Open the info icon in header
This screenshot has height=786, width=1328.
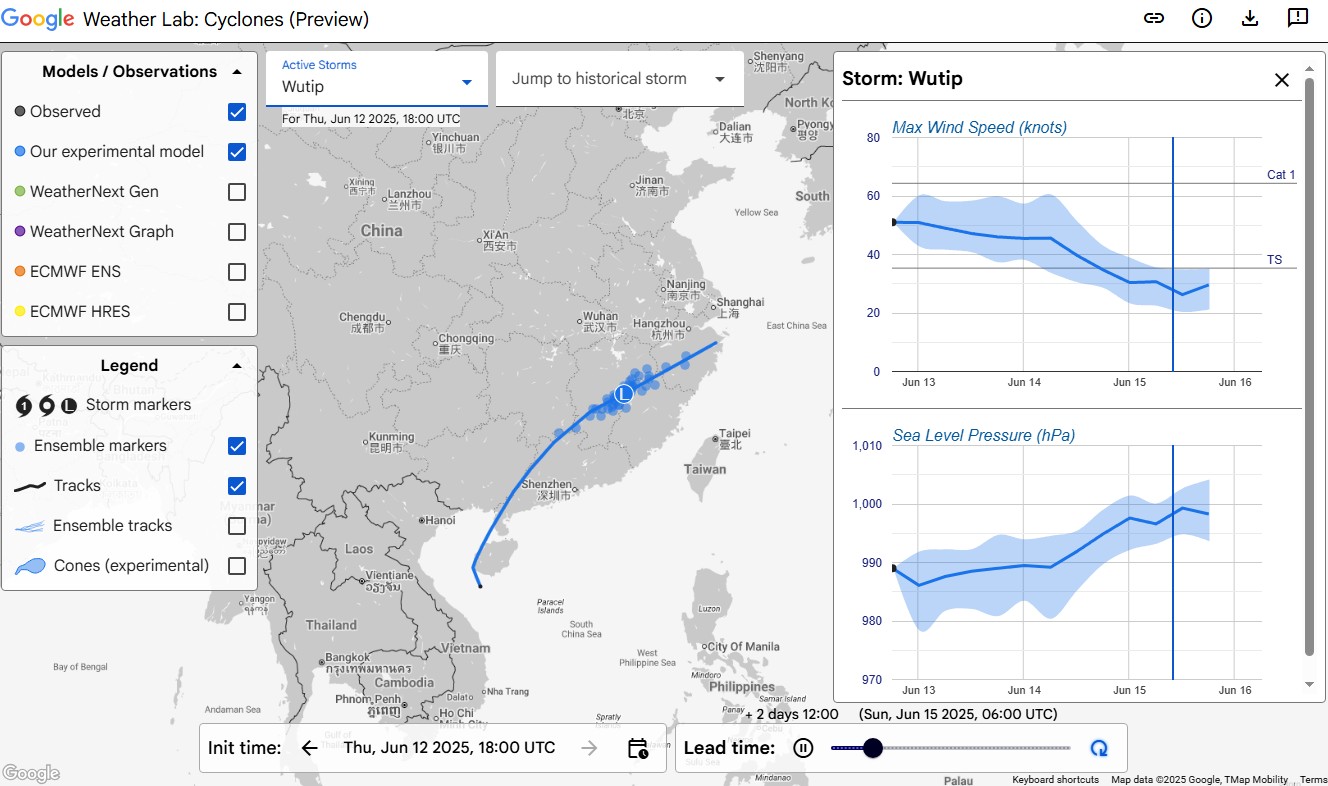click(x=1202, y=19)
